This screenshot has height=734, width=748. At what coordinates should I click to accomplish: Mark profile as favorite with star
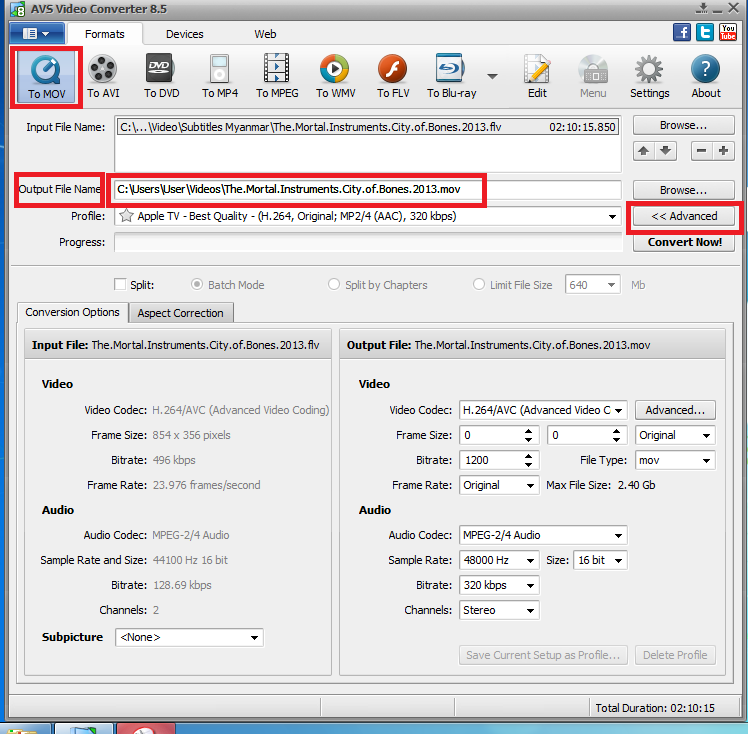[126, 216]
